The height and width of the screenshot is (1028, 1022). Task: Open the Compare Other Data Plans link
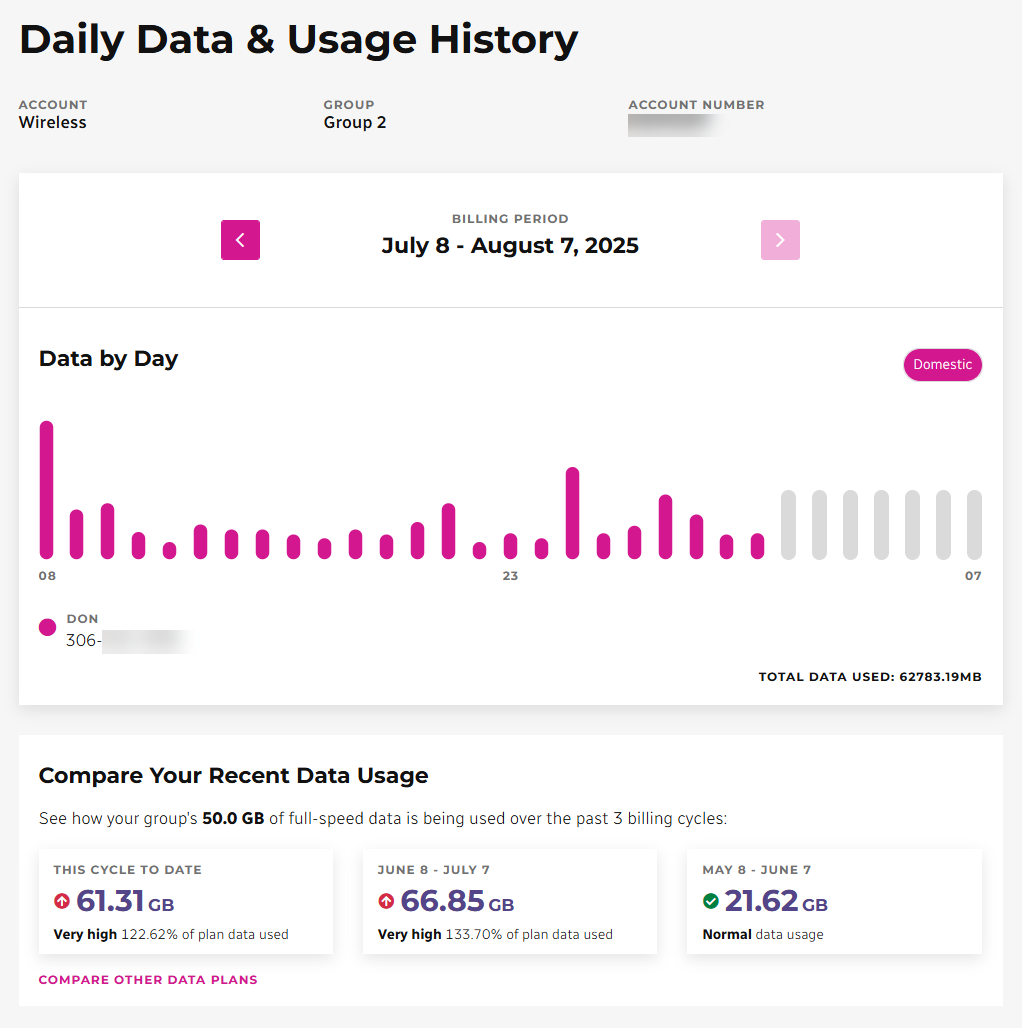coord(148,980)
